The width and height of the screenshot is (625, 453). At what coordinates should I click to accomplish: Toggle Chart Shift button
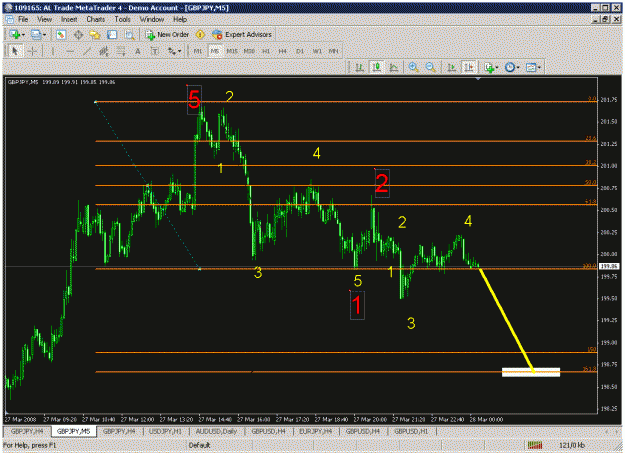tap(469, 67)
